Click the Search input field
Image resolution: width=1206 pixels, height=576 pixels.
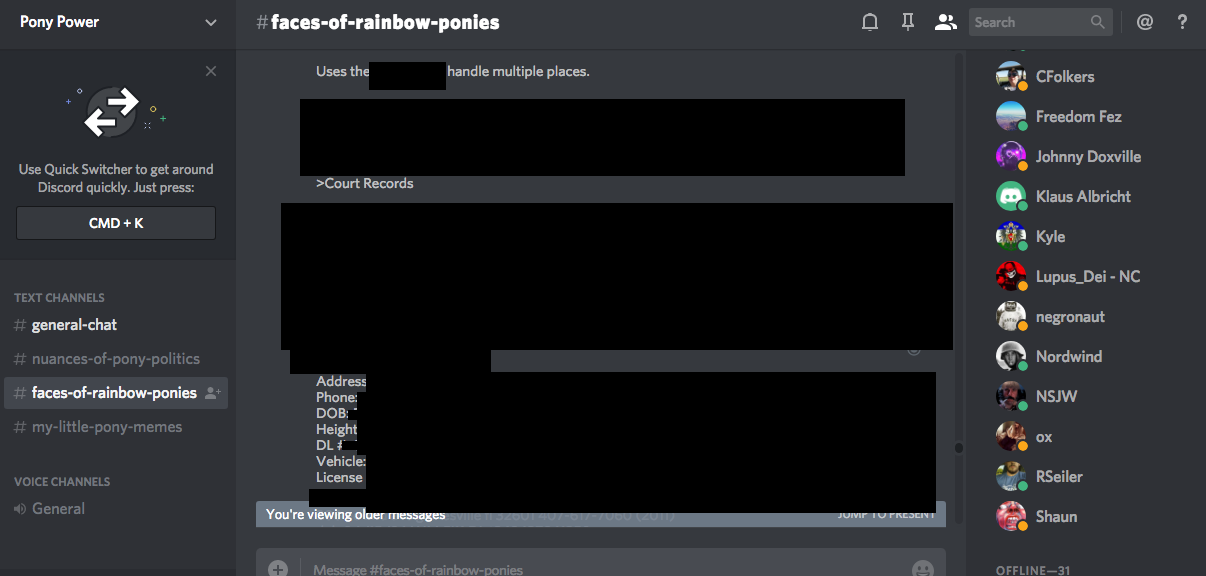(1030, 22)
